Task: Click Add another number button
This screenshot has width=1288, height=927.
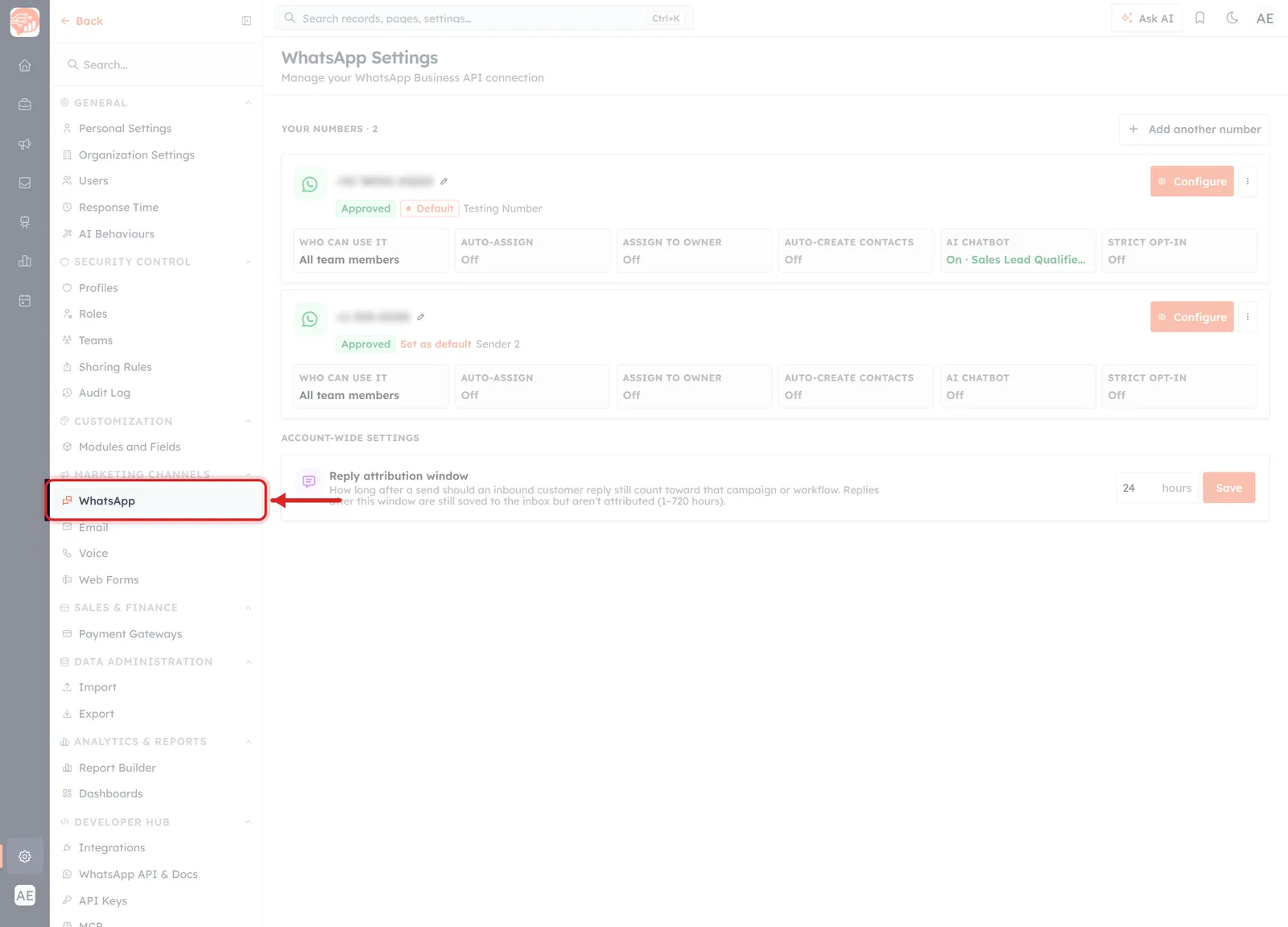Action: (x=1194, y=130)
